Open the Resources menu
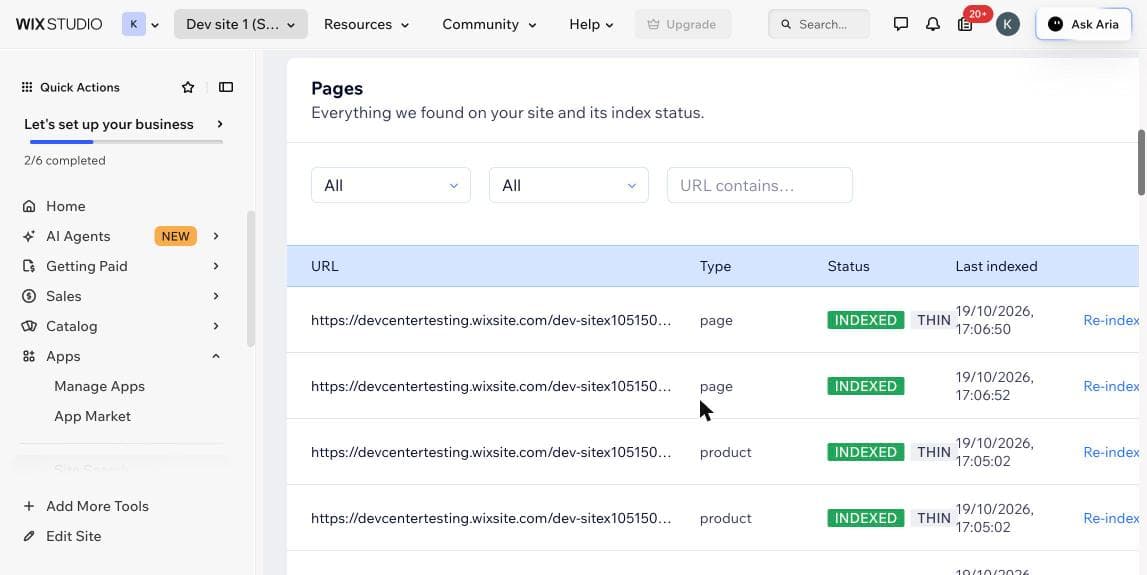Viewport: 1147px width, 575px height. 366,24
